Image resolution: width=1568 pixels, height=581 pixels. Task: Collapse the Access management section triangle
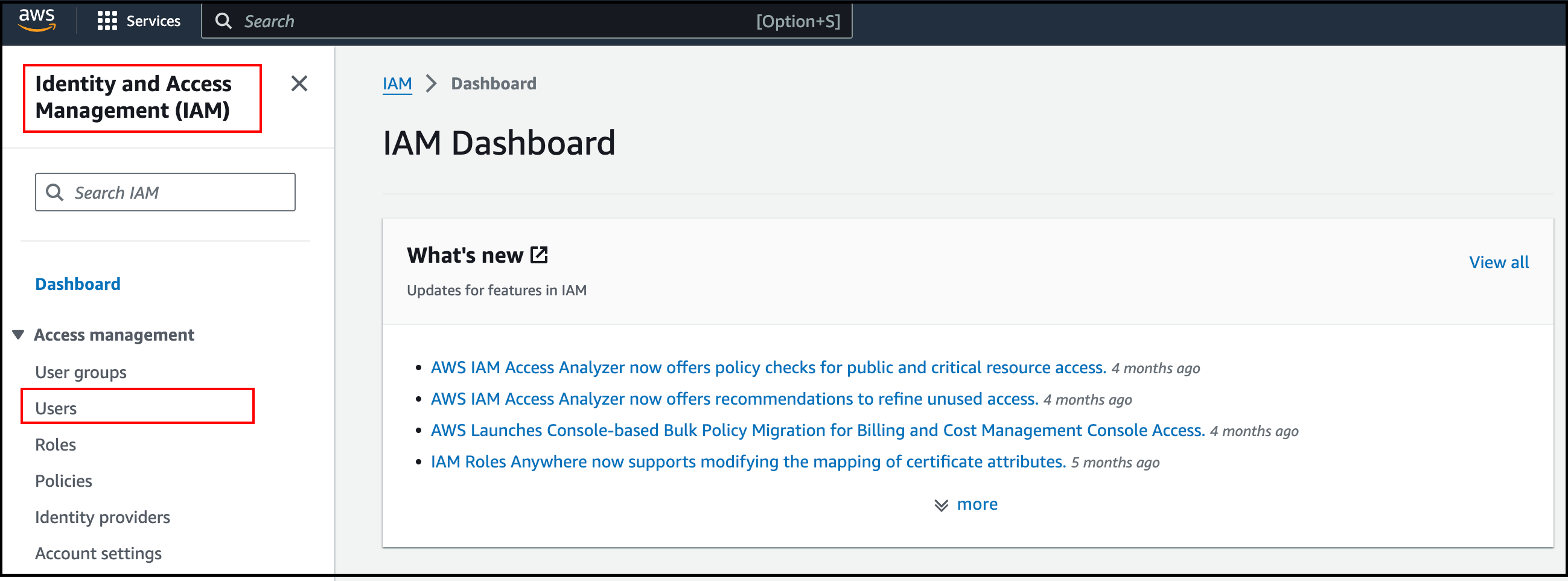pyautogui.click(x=18, y=335)
